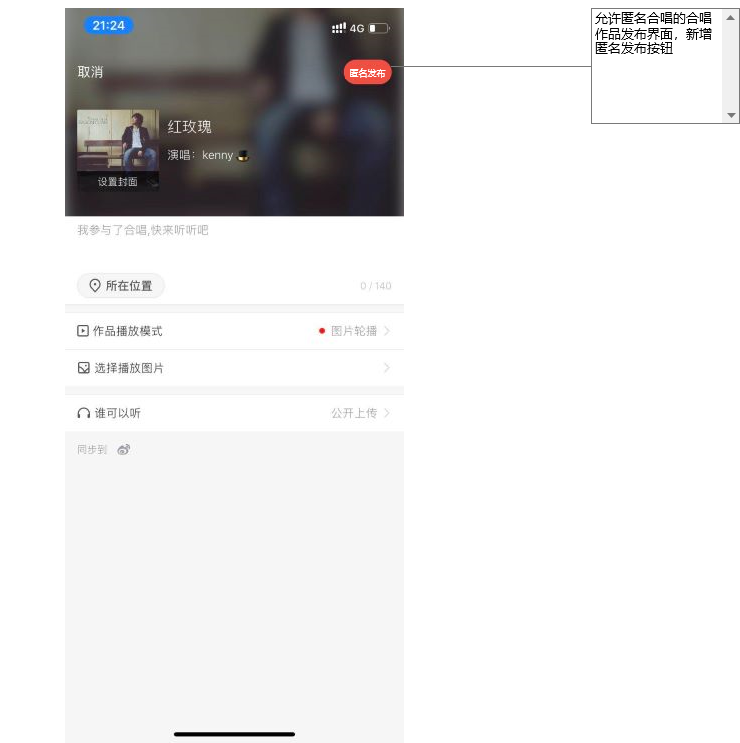Image resolution: width=740 pixels, height=743 pixels.
Task: Tap the battery status icon
Action: coord(379,28)
